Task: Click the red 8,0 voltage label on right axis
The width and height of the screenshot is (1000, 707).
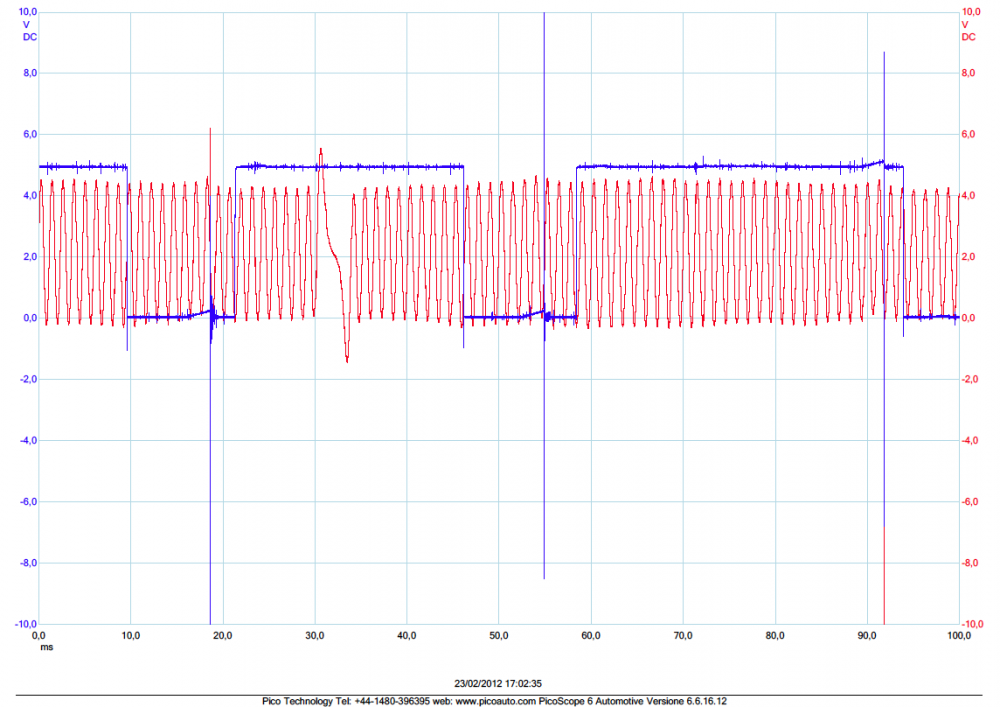Action: point(968,73)
